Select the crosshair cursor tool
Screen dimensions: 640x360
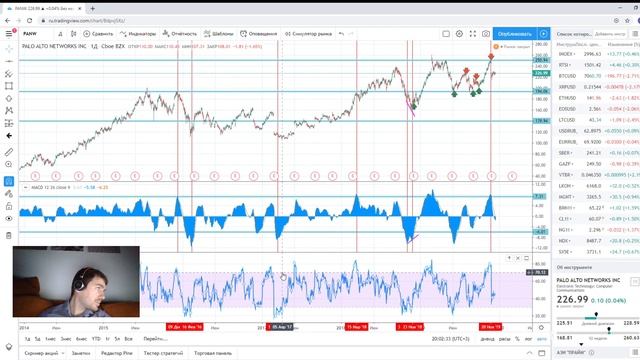click(x=9, y=49)
